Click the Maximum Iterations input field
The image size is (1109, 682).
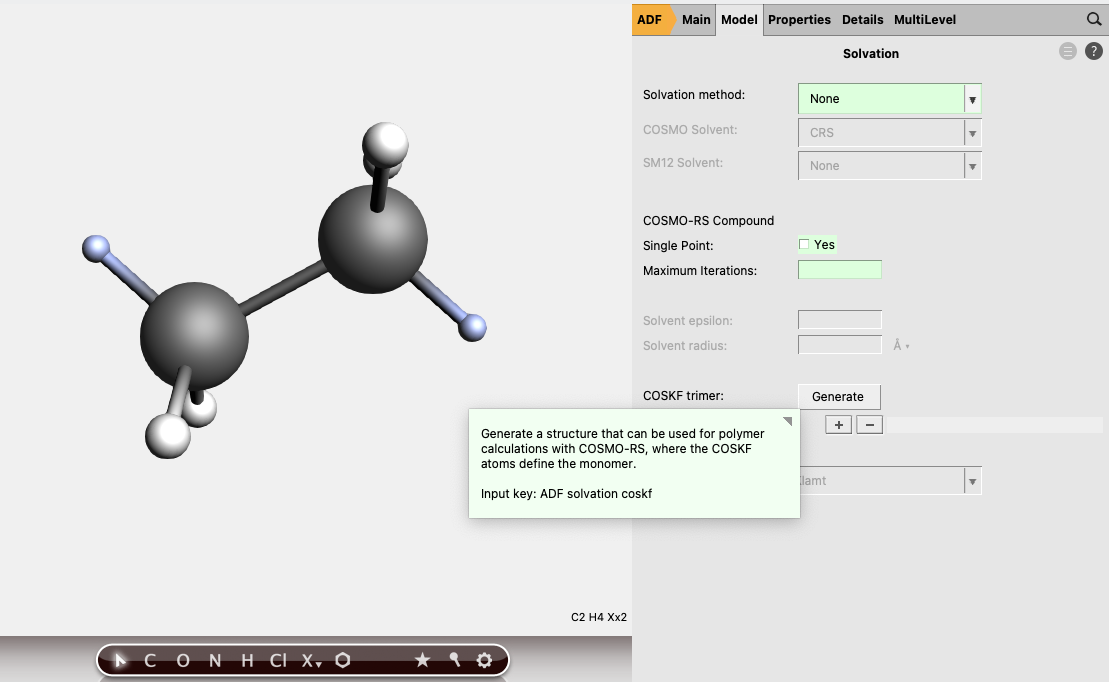pos(839,270)
